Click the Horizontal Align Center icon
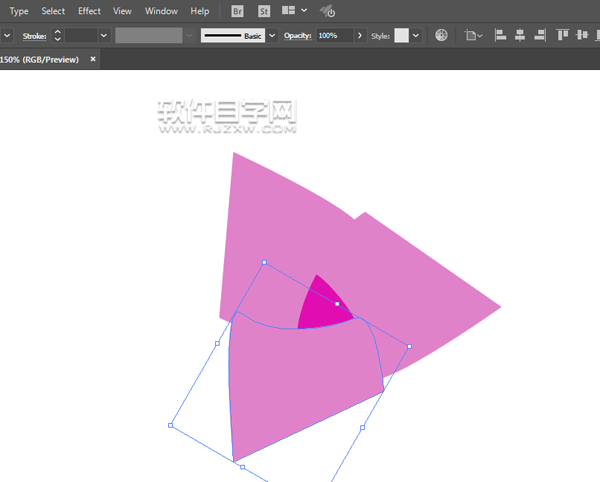This screenshot has width=600, height=482. (x=520, y=35)
